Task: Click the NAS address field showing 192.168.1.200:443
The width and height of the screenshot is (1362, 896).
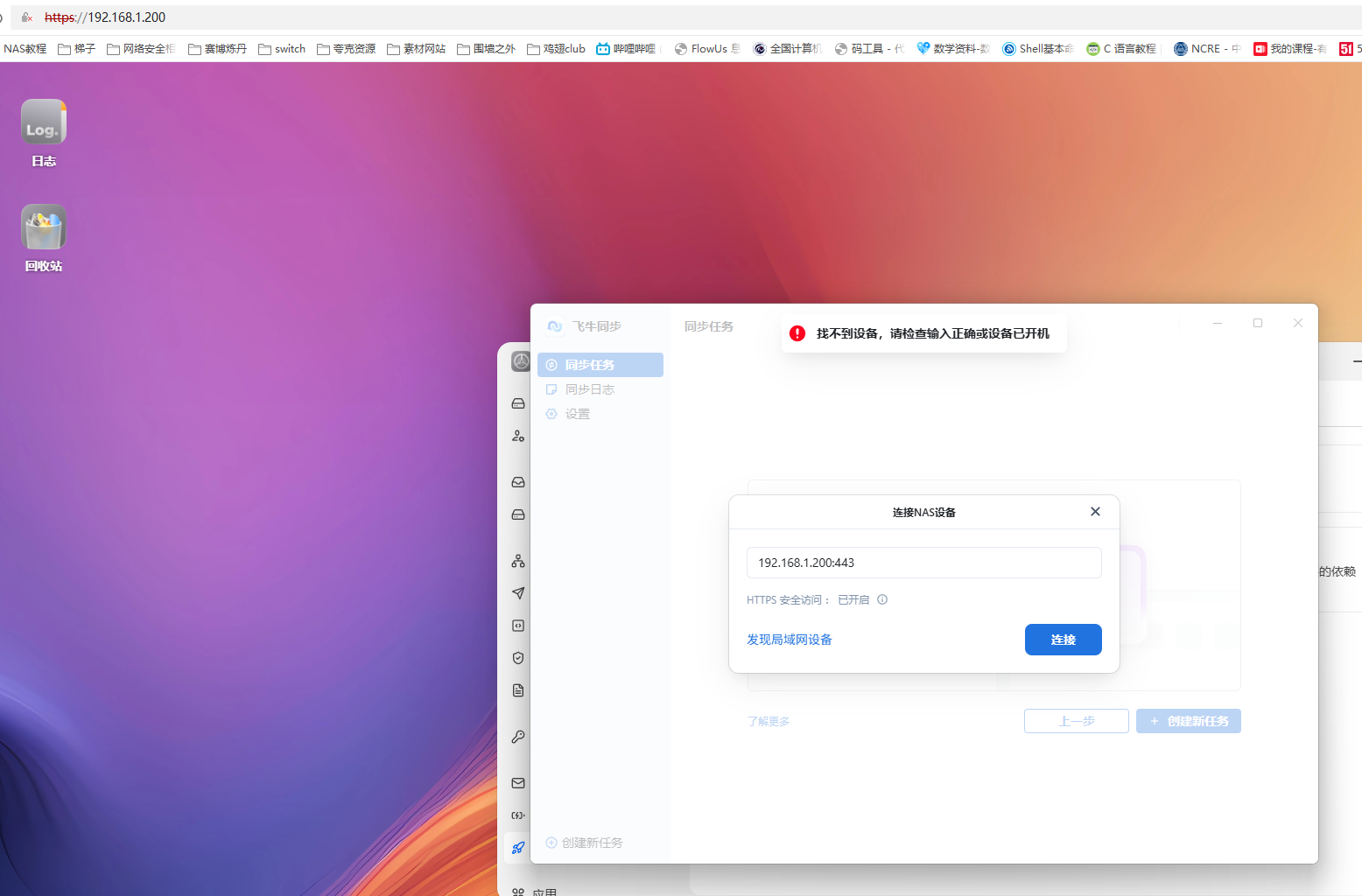Action: coord(924,563)
